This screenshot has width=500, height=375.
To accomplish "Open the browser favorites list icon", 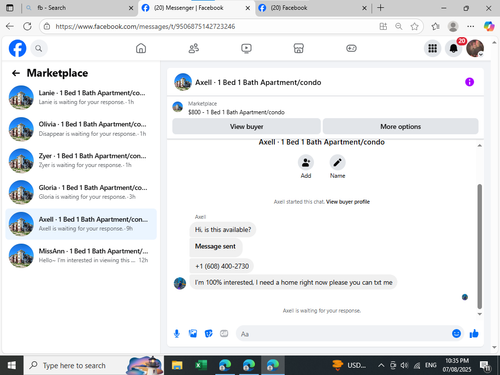I will tap(435, 26).
